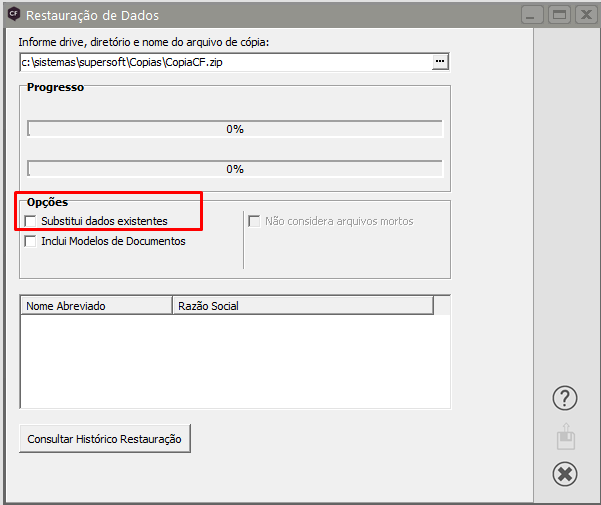Open Consultar Histórico Restauração
601x505 pixels.
pos(105,438)
